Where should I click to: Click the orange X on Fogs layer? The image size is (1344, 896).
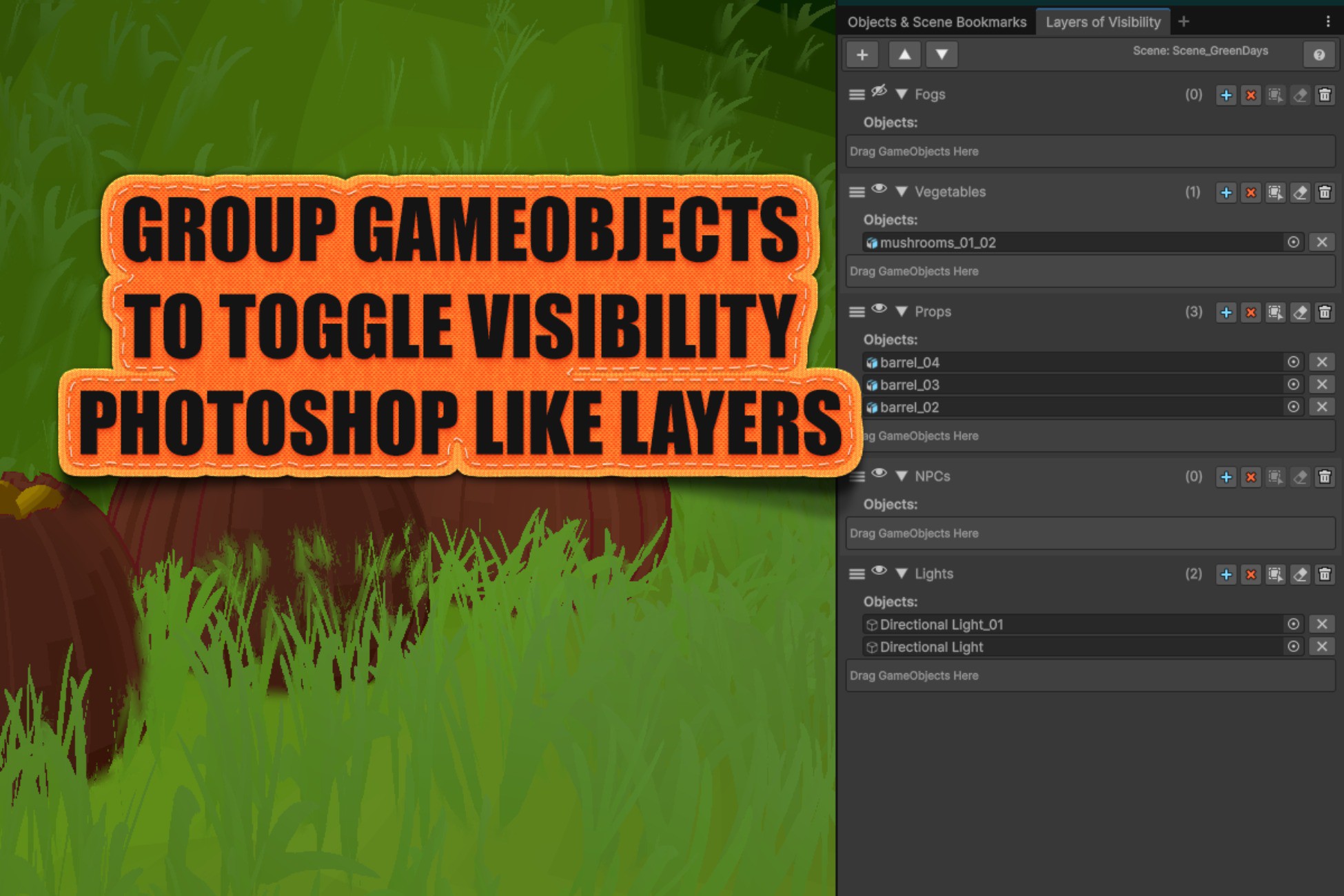(1250, 95)
